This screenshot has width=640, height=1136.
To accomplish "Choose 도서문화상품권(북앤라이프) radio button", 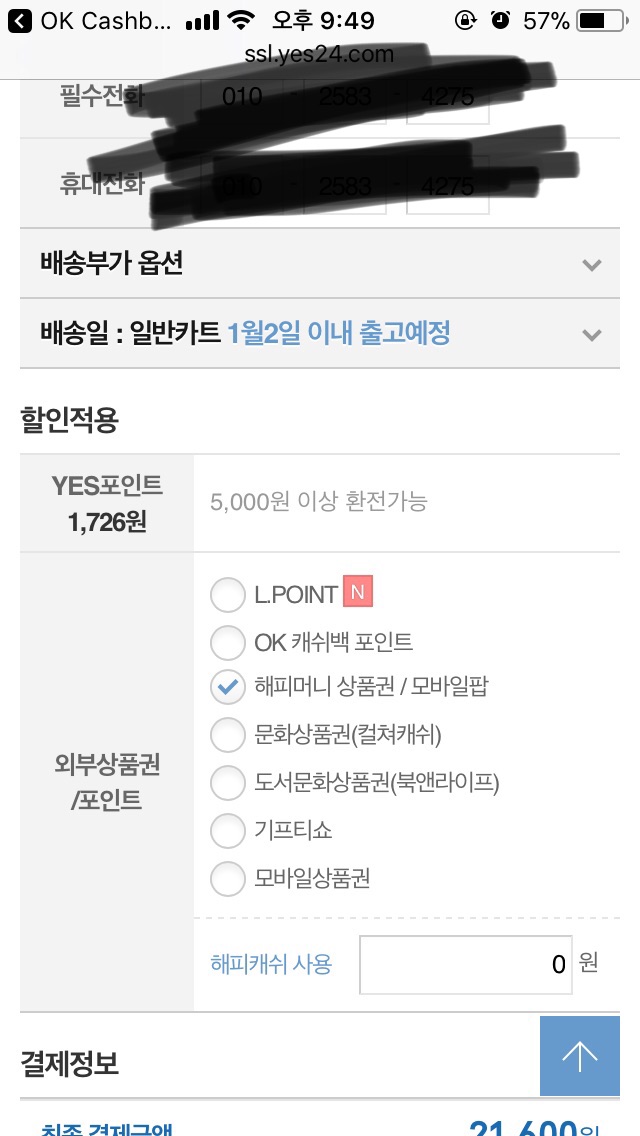I will click(228, 782).
